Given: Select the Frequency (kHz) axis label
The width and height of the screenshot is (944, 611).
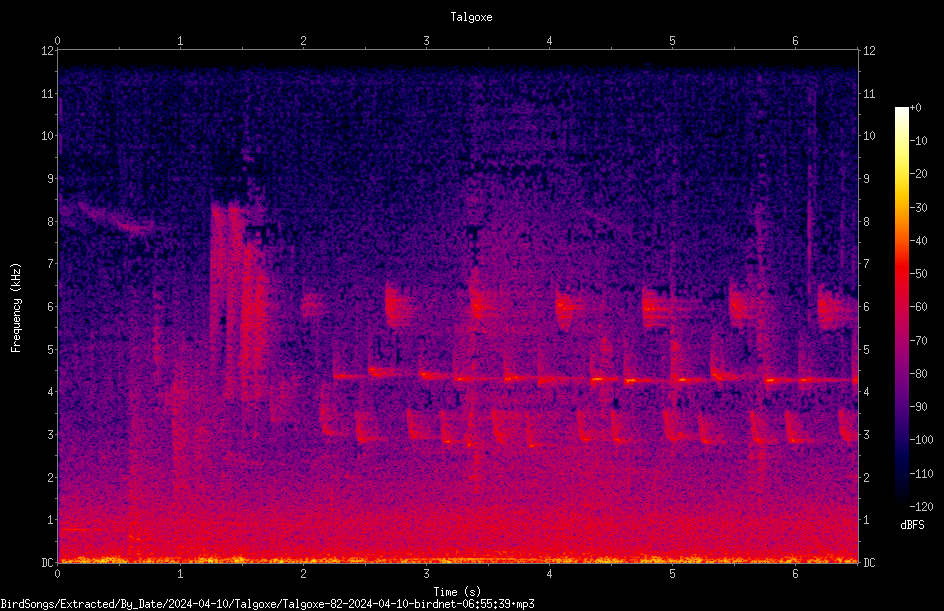Looking at the screenshot, I should tap(16, 308).
